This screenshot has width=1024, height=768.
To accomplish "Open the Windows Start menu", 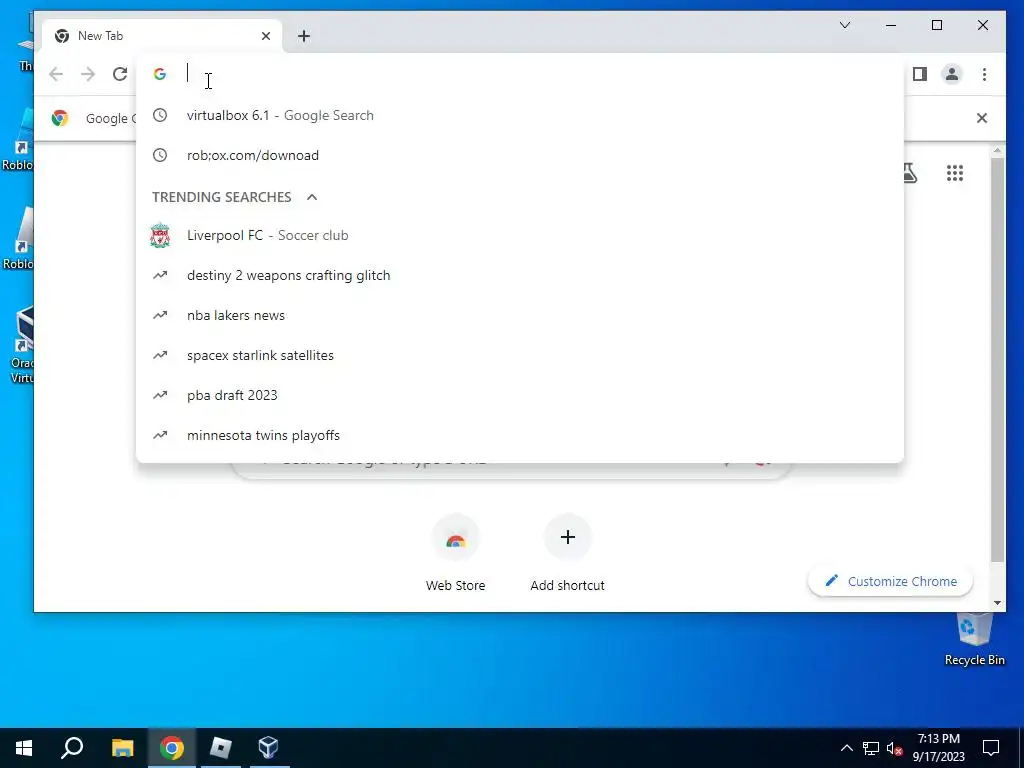I will tap(24, 748).
